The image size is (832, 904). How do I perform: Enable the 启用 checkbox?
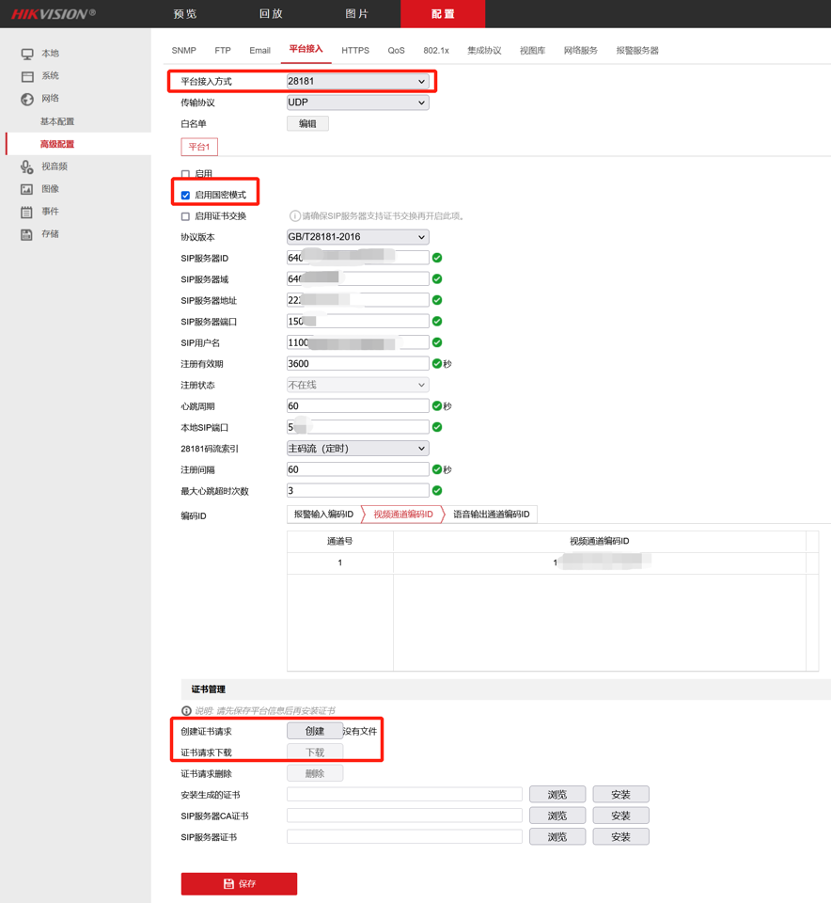pos(186,174)
